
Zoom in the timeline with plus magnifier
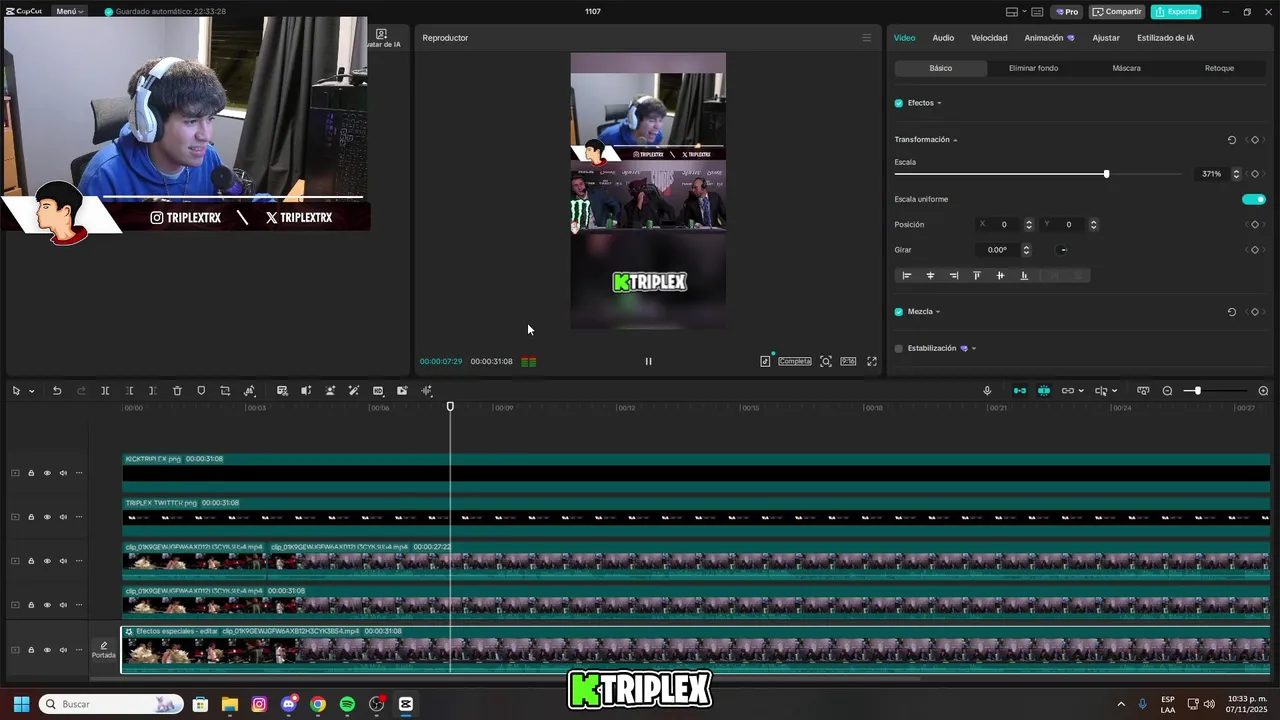click(1263, 391)
